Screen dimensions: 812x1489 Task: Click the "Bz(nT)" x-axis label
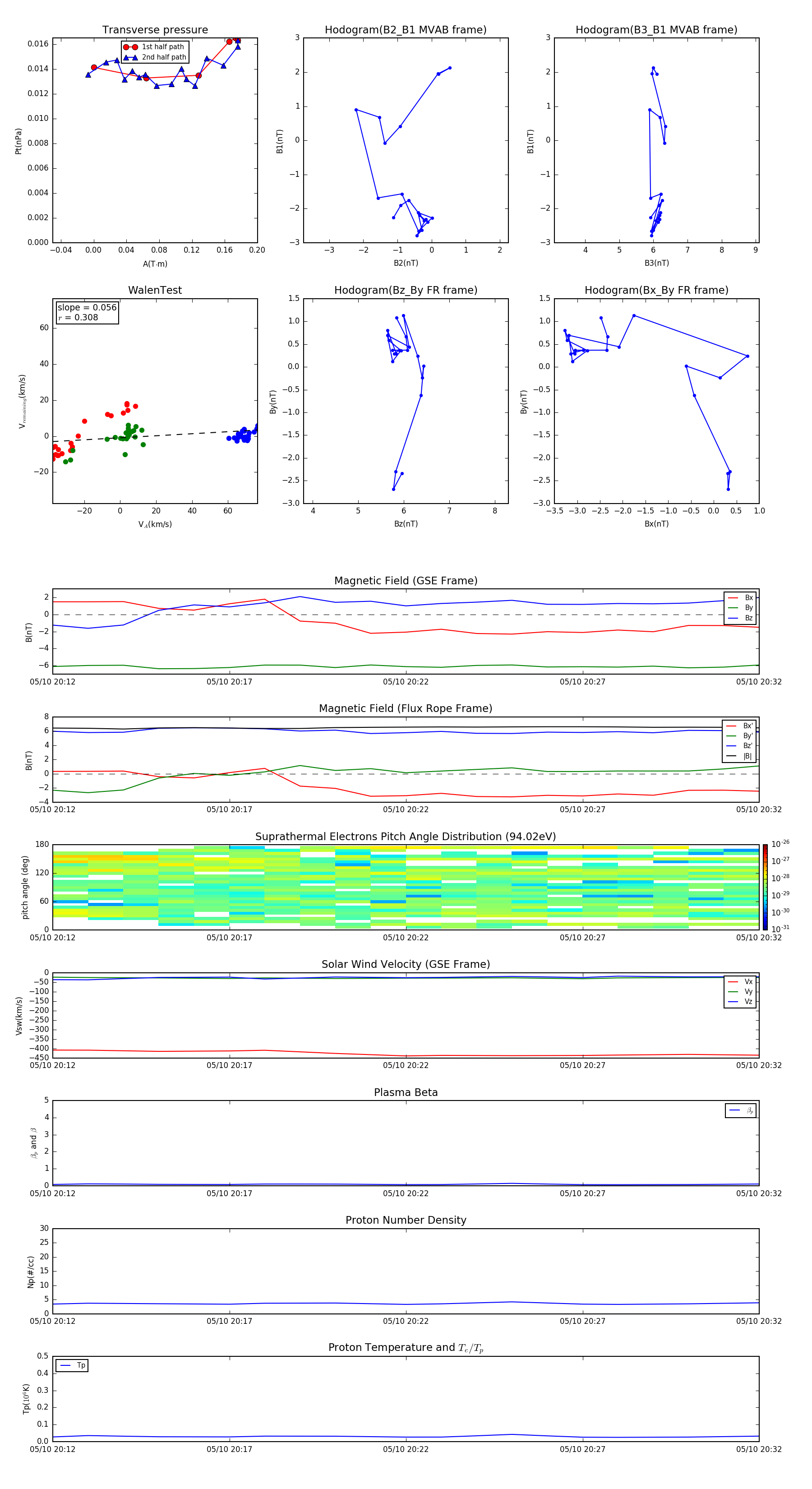click(406, 524)
